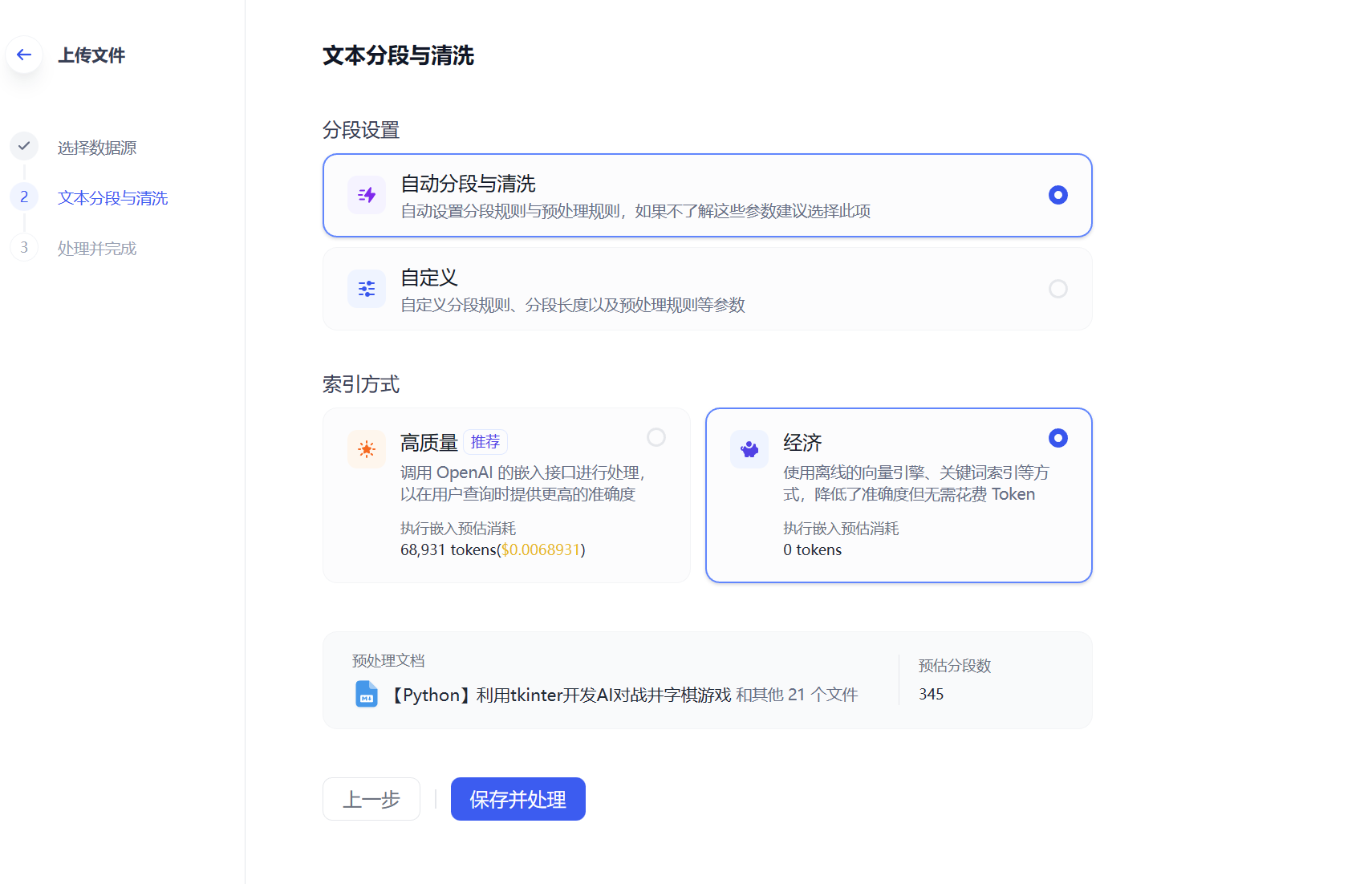Click the 调用 OpenAI description text
Screen dimensions: 1372x884
pos(522,484)
